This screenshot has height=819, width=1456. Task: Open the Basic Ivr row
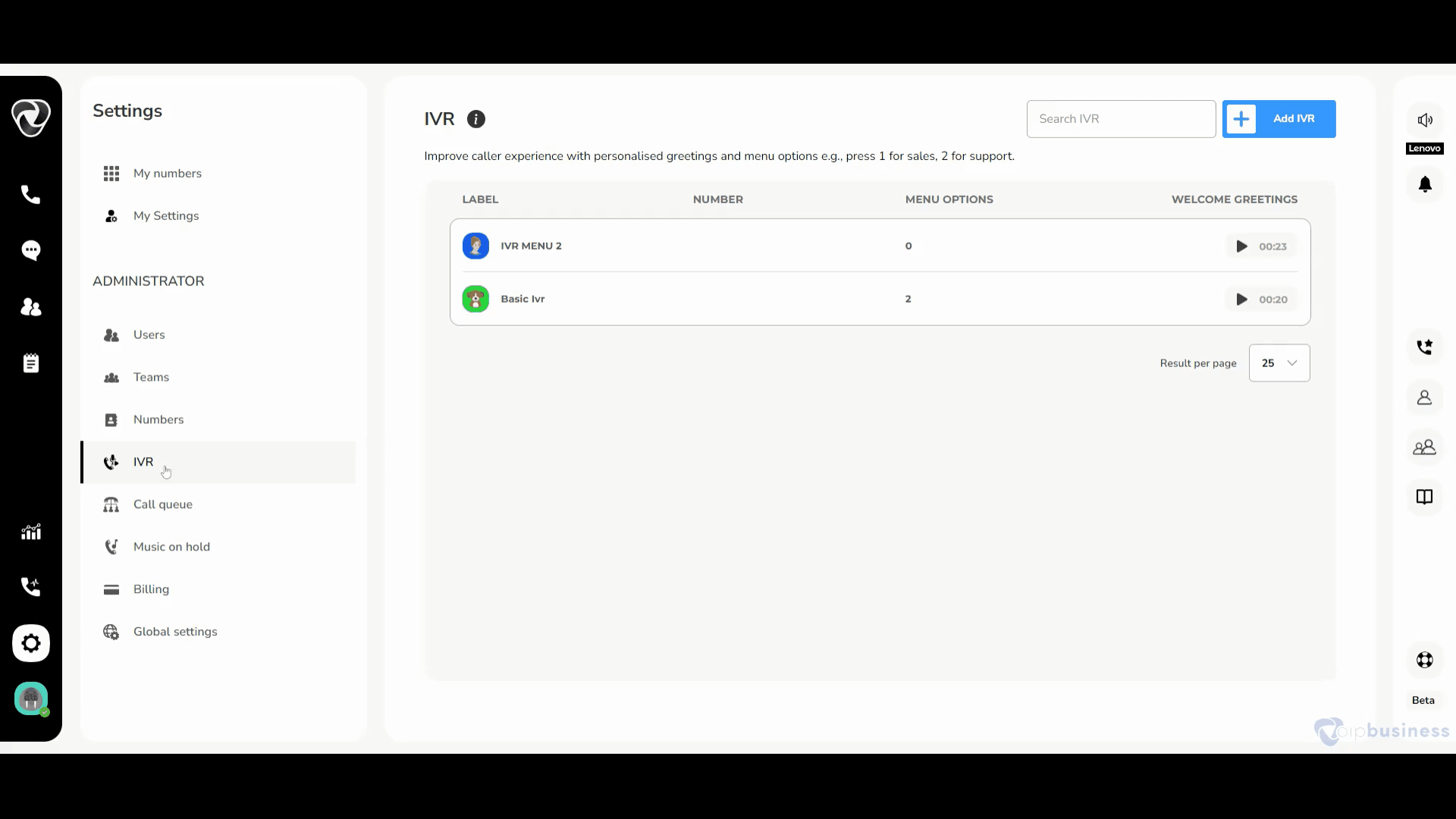tap(522, 299)
